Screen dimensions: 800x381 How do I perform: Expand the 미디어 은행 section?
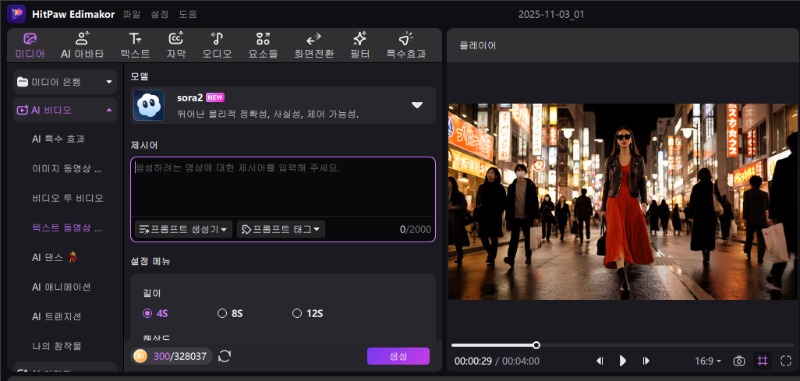click(65, 82)
